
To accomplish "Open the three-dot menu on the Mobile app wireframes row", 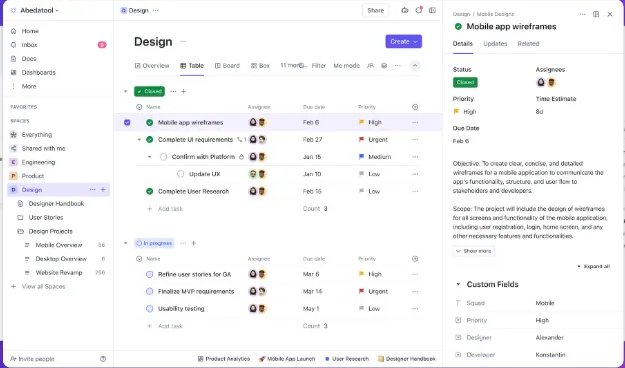I will (415, 122).
